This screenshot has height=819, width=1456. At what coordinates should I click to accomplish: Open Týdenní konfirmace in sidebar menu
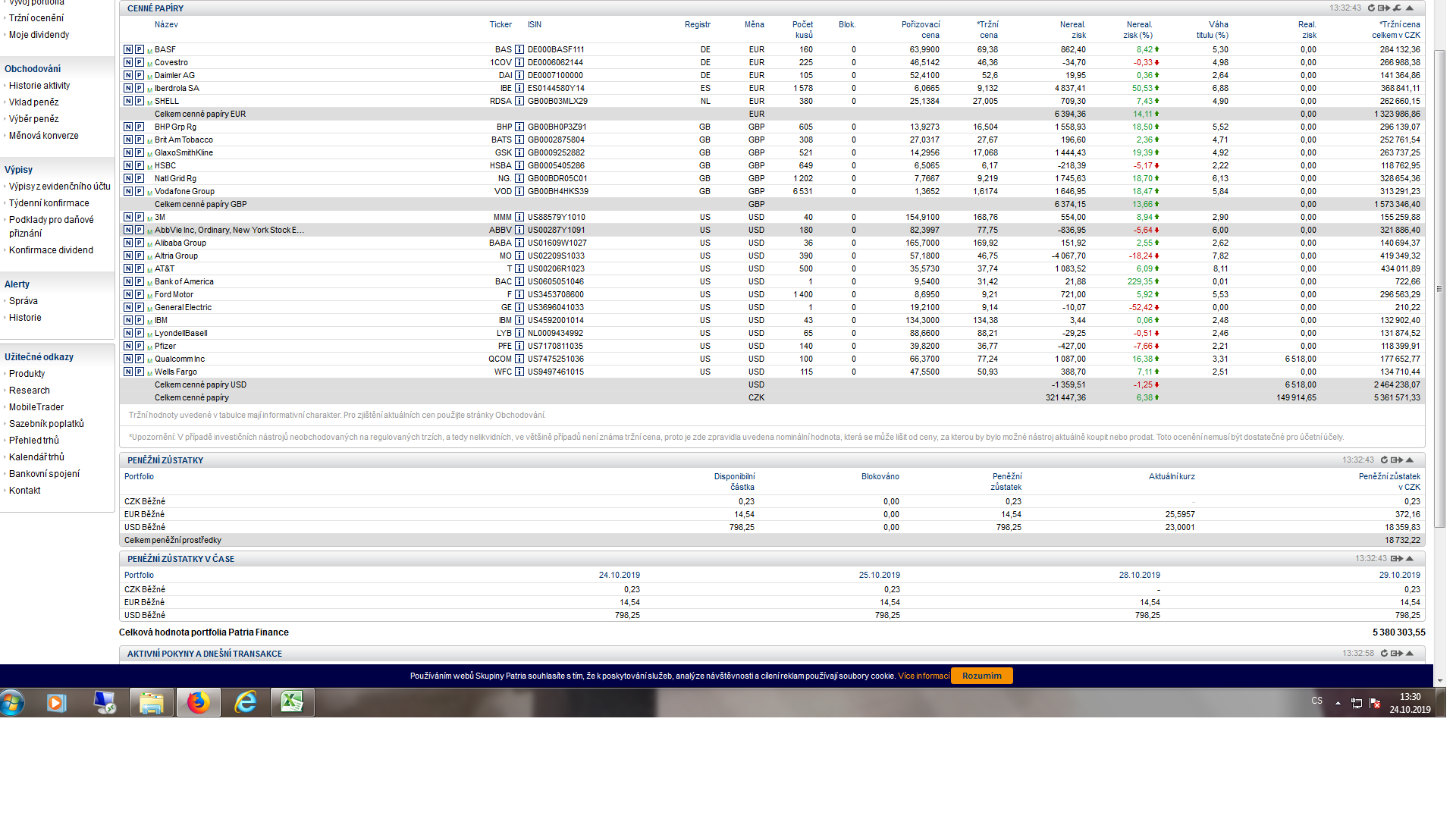[x=49, y=203]
